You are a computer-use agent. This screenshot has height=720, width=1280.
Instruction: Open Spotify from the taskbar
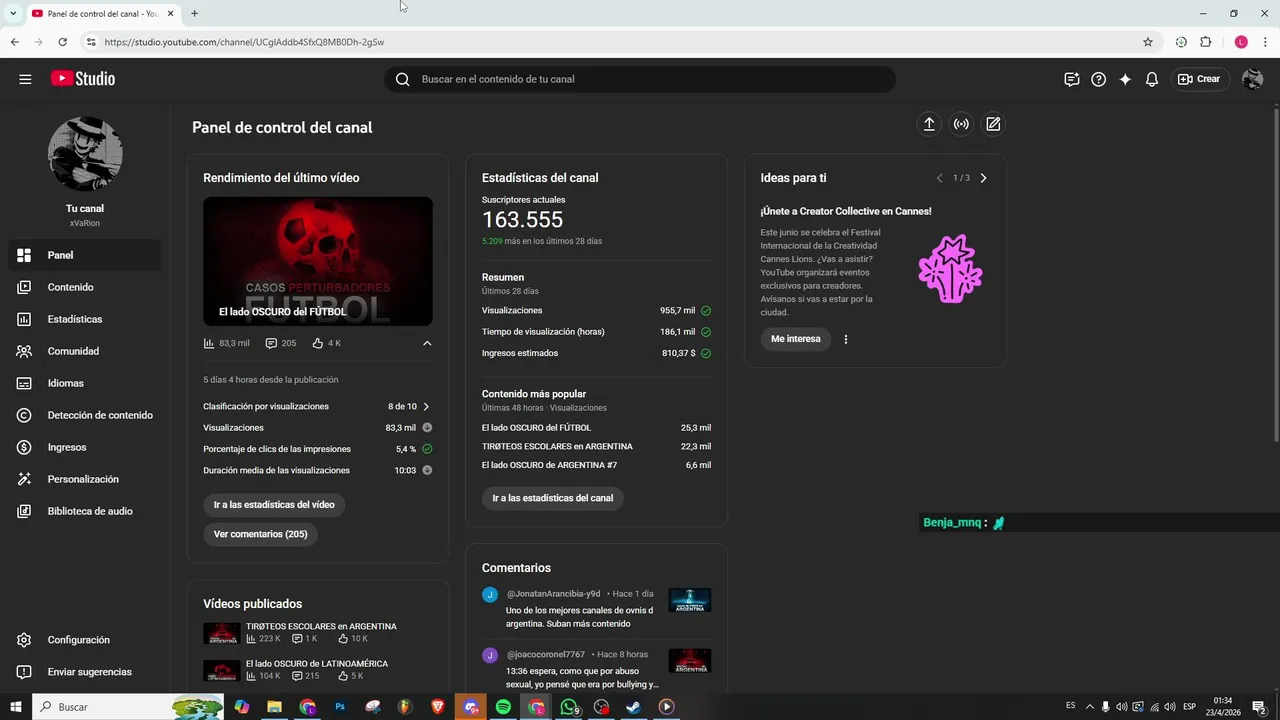[503, 707]
